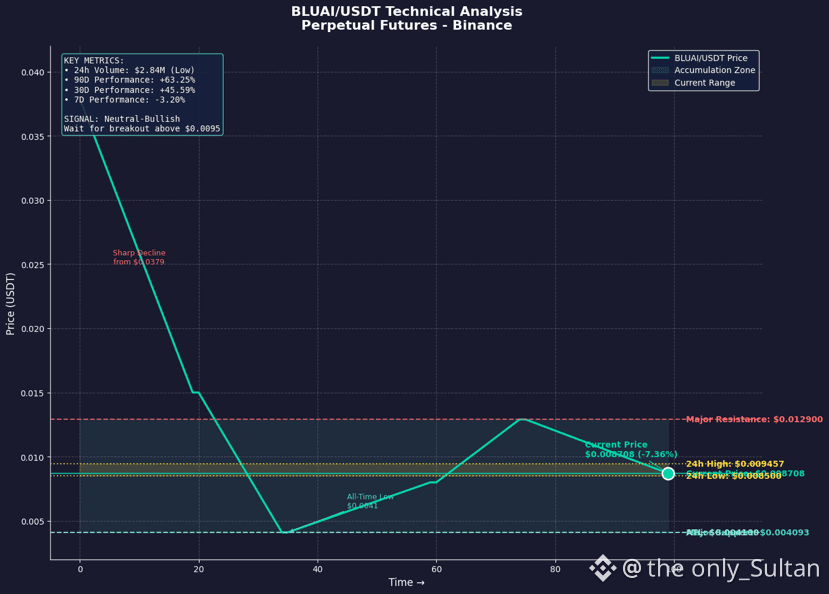Screen dimensions: 829x594
Task: Click "Wait for breakout above $0.0095" text
Action: pos(142,128)
